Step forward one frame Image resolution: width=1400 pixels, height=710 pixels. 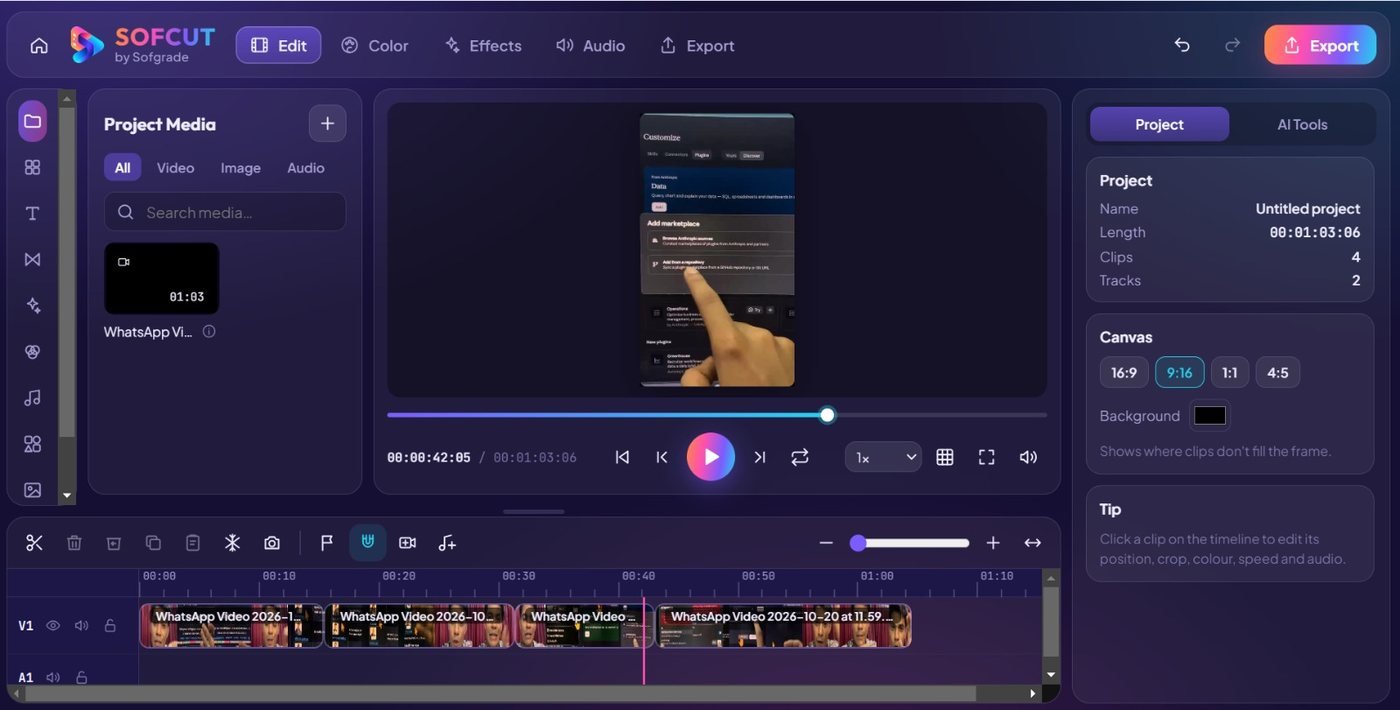pos(759,457)
